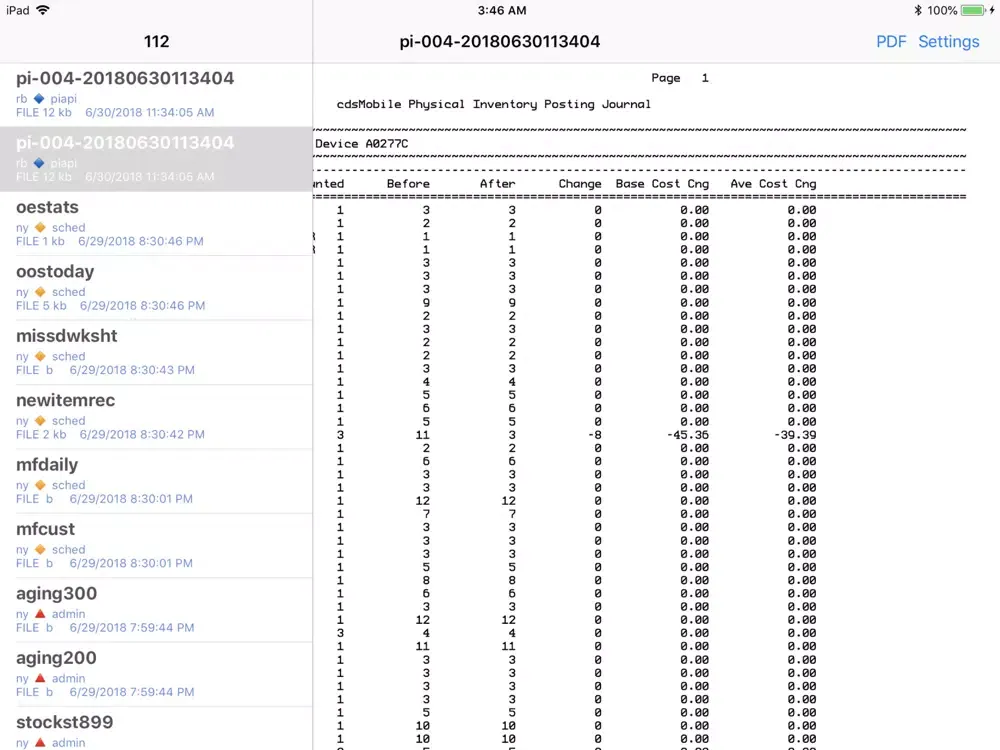Open the mfcust report
This screenshot has height=750, width=1000.
click(x=156, y=545)
